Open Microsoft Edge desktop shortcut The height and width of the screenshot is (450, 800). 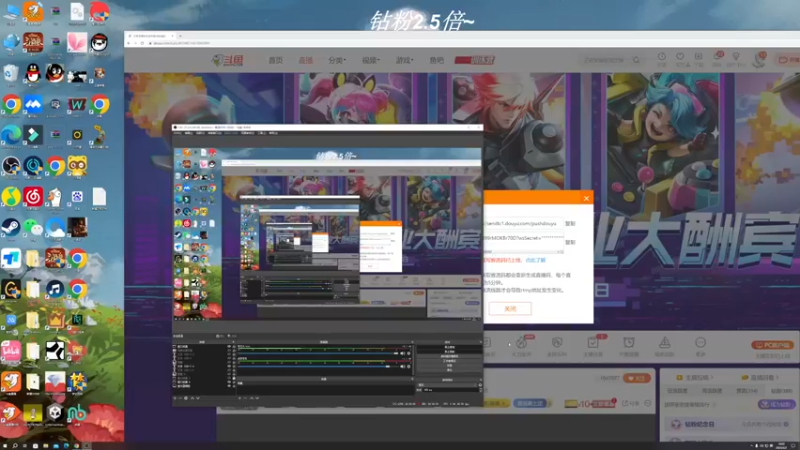pos(11,135)
